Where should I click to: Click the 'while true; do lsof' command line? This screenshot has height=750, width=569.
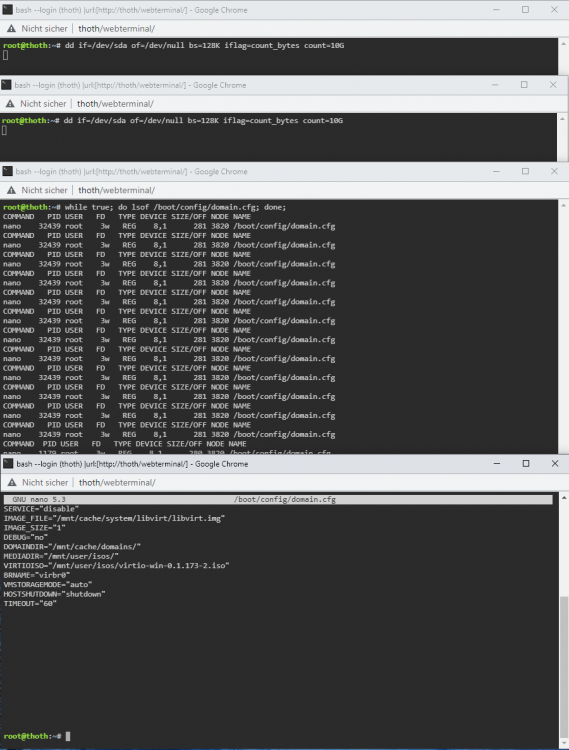coord(175,207)
